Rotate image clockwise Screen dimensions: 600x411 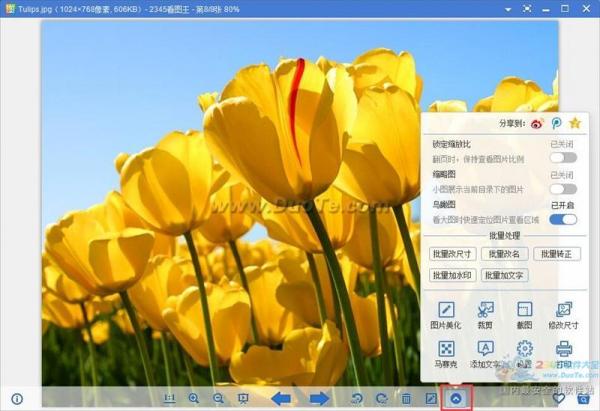382,399
